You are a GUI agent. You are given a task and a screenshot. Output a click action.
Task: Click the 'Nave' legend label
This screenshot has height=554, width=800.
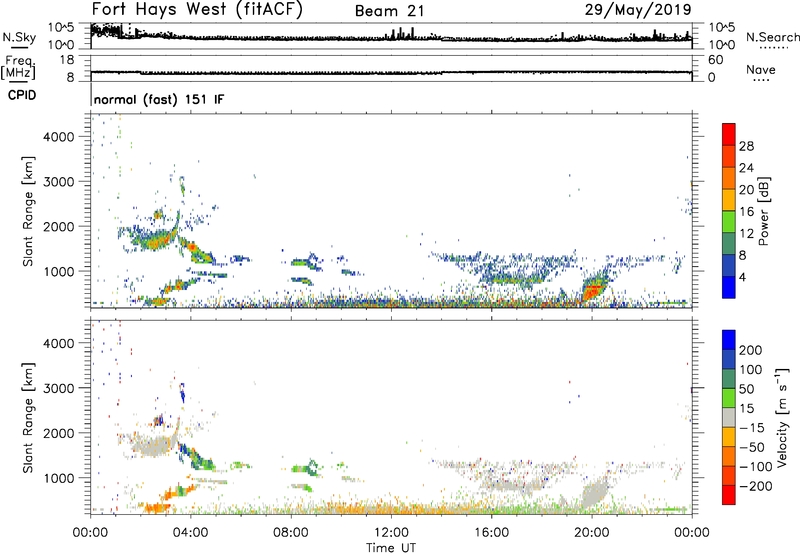point(761,69)
